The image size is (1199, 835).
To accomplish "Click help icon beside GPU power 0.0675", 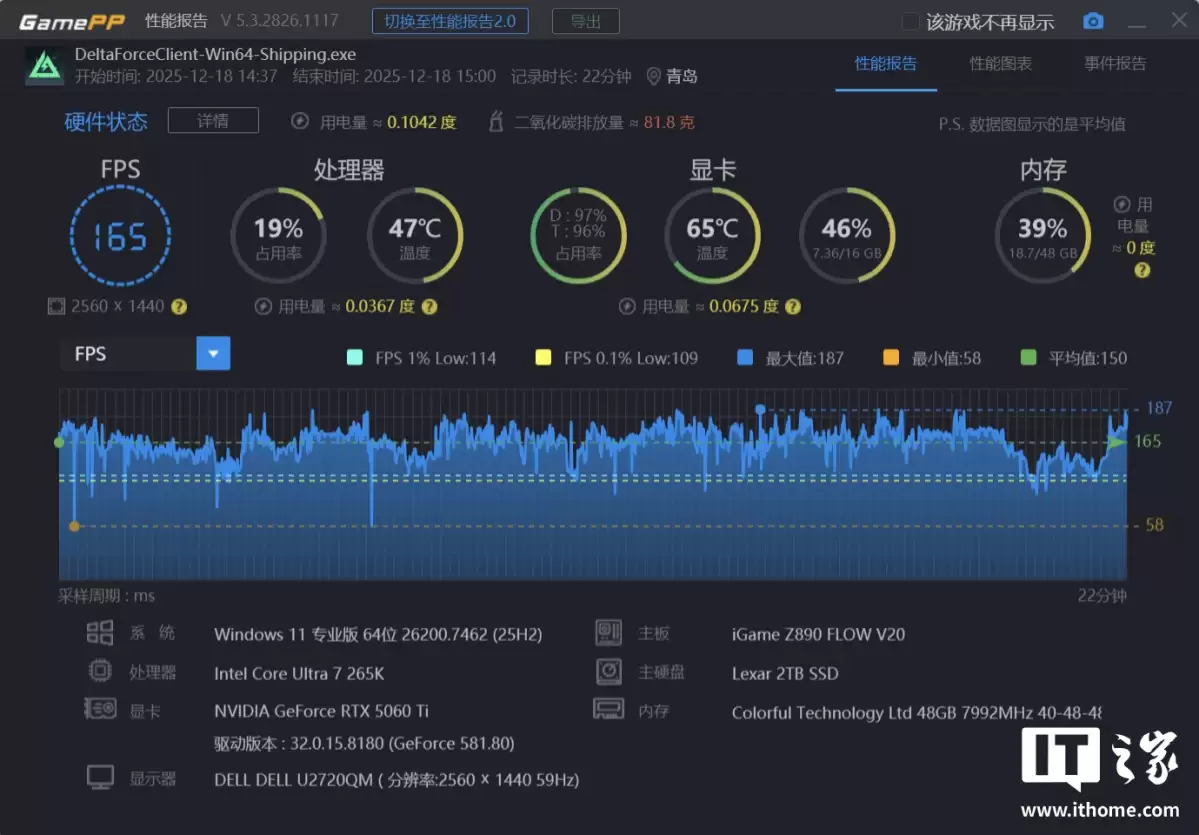I will pos(792,307).
